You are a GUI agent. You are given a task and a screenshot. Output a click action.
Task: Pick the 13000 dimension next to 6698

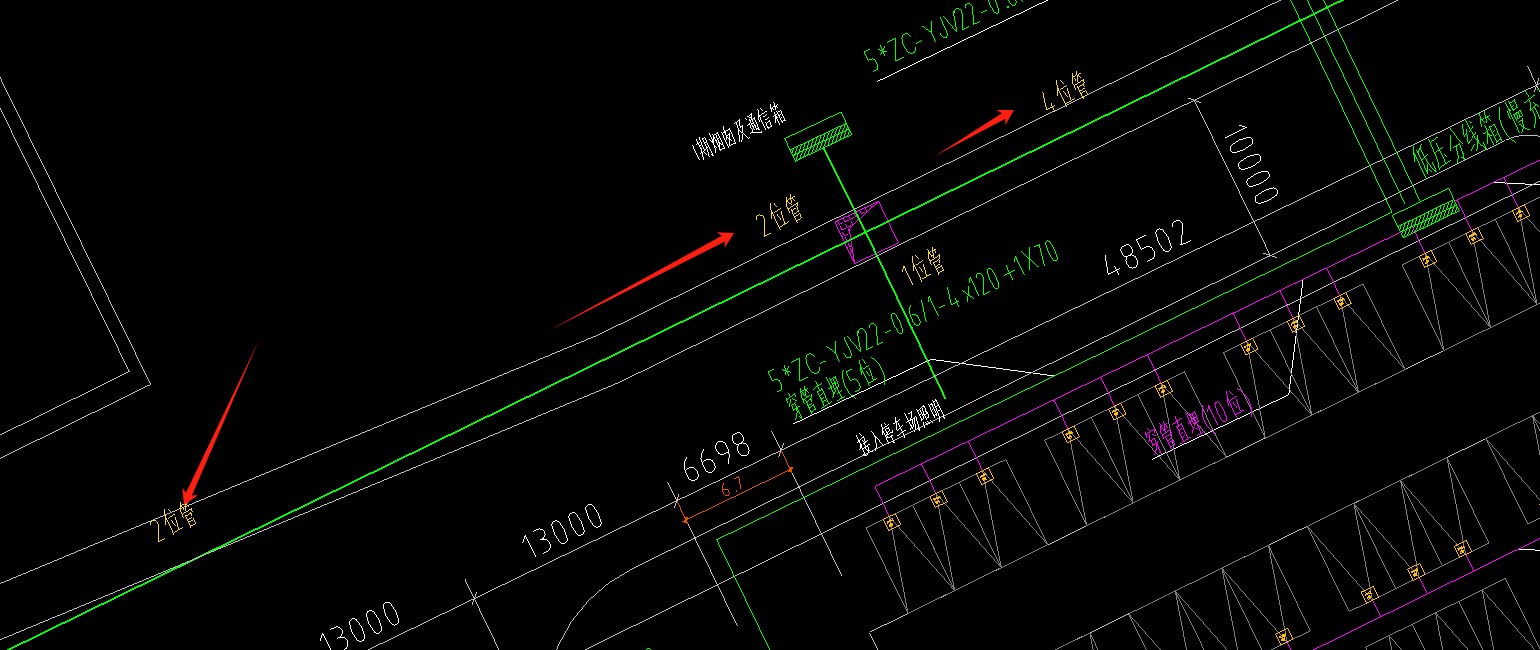(x=563, y=531)
